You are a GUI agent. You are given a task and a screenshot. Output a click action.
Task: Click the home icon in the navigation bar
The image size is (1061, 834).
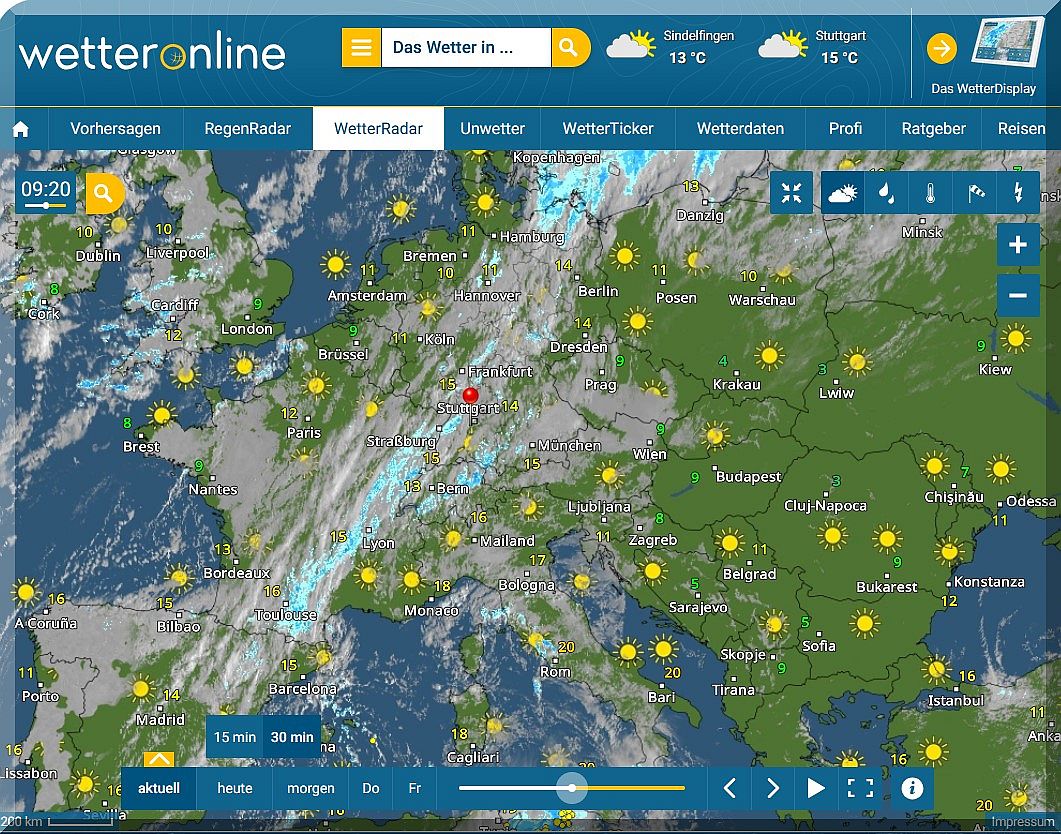(x=20, y=129)
